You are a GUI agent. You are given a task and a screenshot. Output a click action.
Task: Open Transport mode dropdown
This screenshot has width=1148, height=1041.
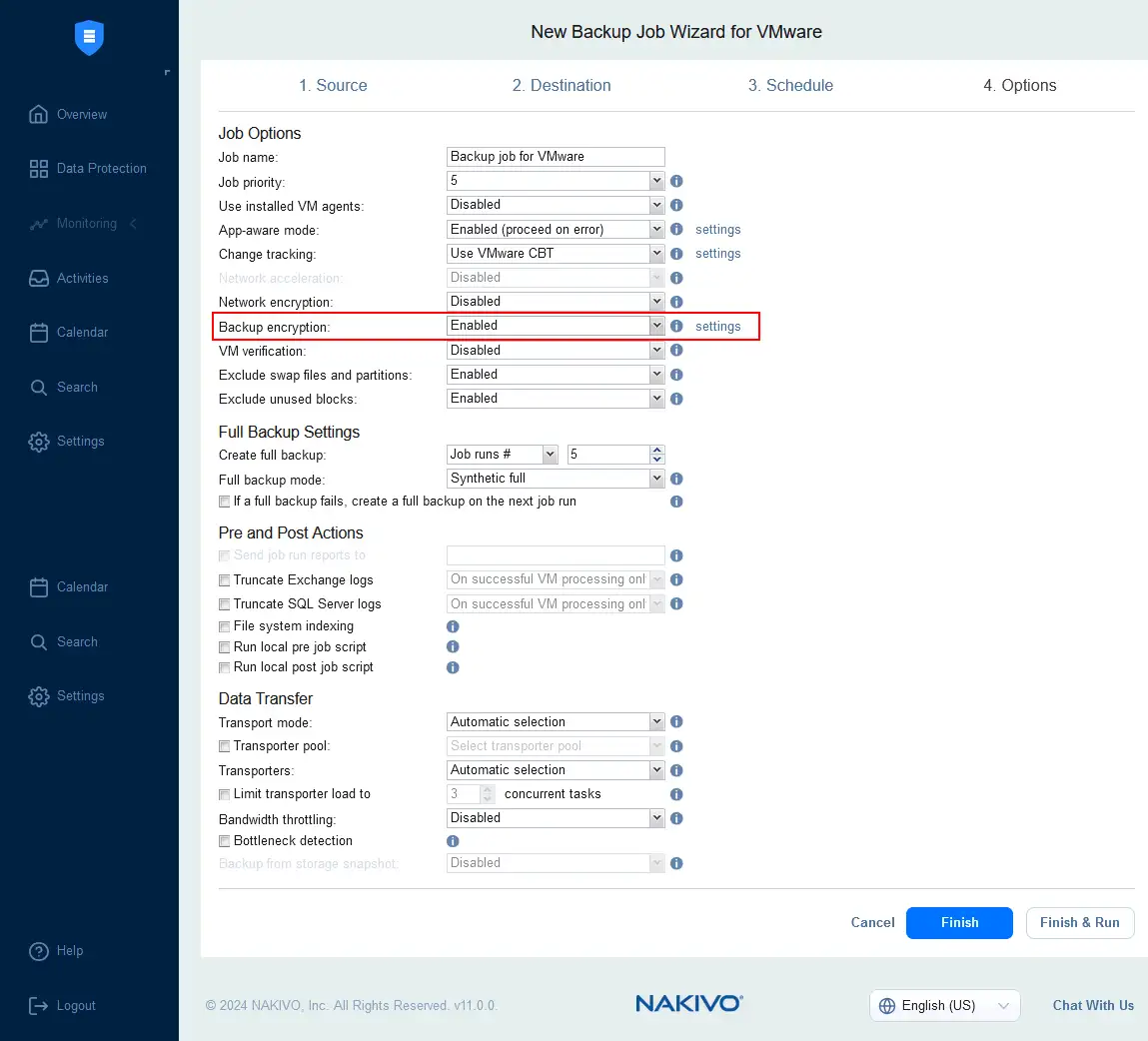(556, 722)
